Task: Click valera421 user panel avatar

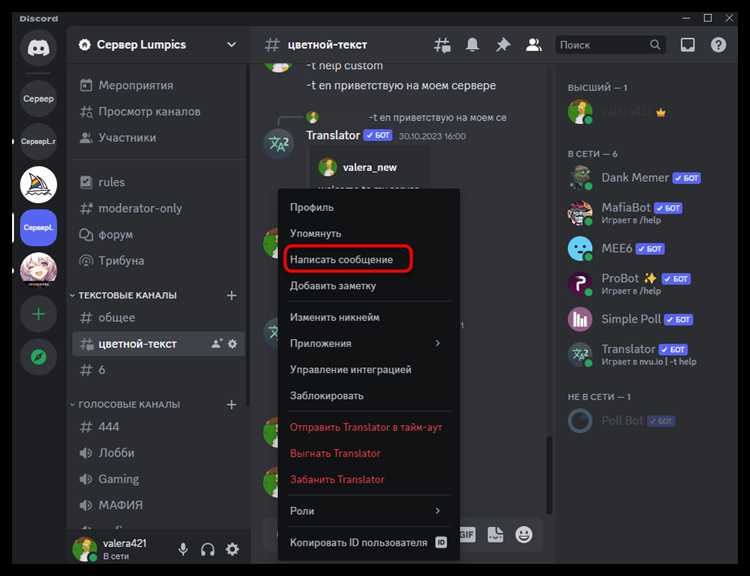Action: [x=84, y=549]
